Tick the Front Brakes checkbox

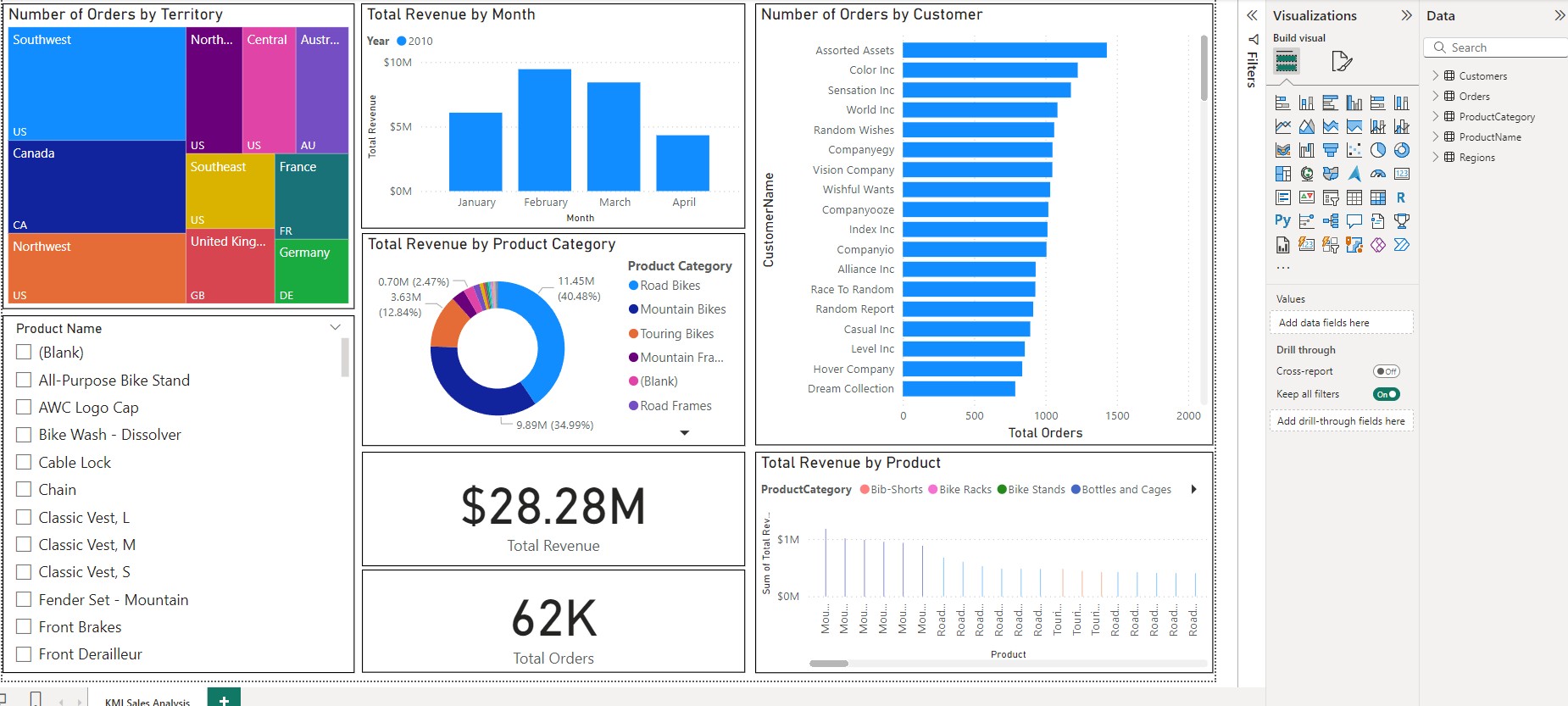[x=24, y=626]
